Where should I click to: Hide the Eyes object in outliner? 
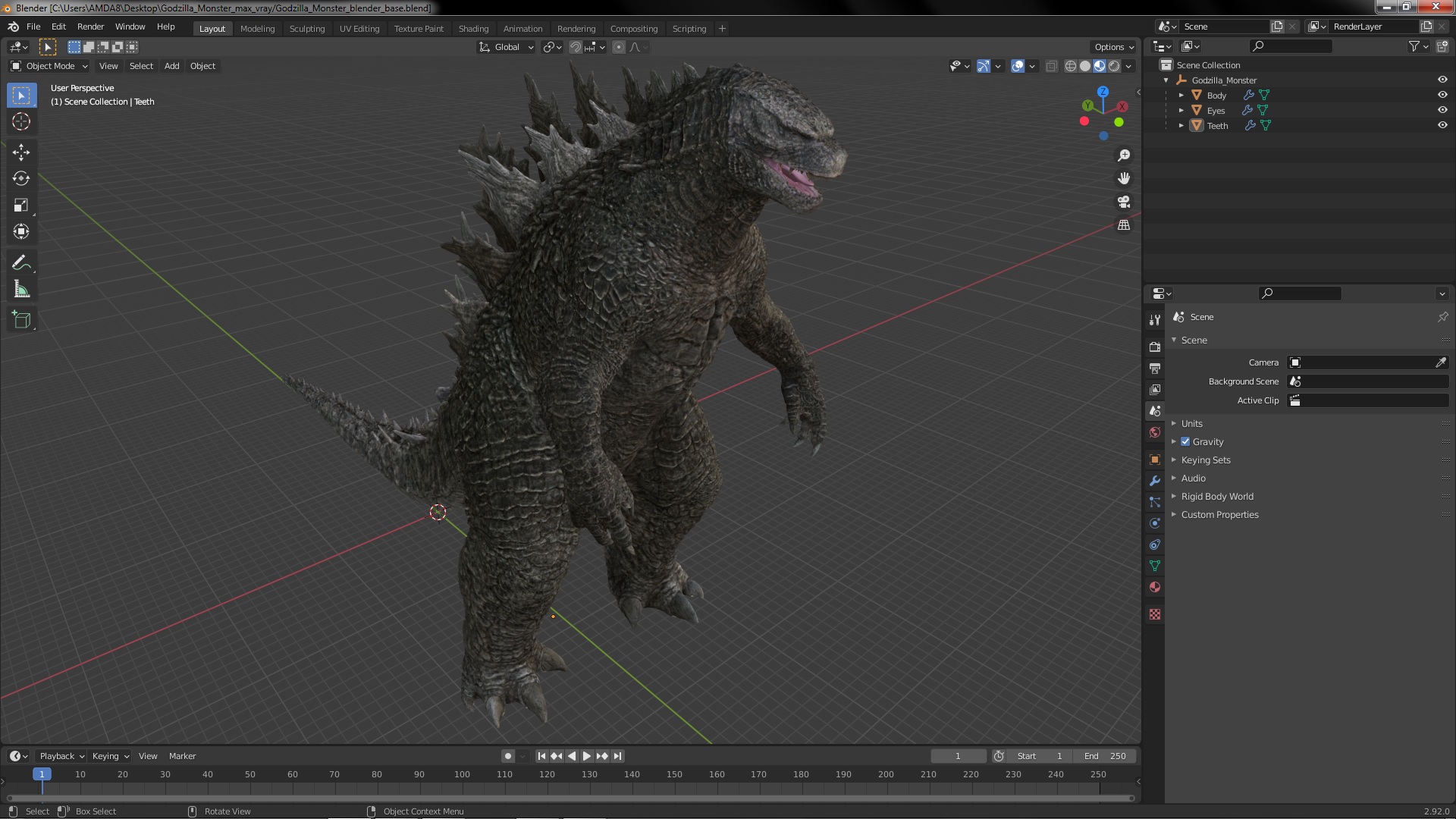pos(1442,110)
